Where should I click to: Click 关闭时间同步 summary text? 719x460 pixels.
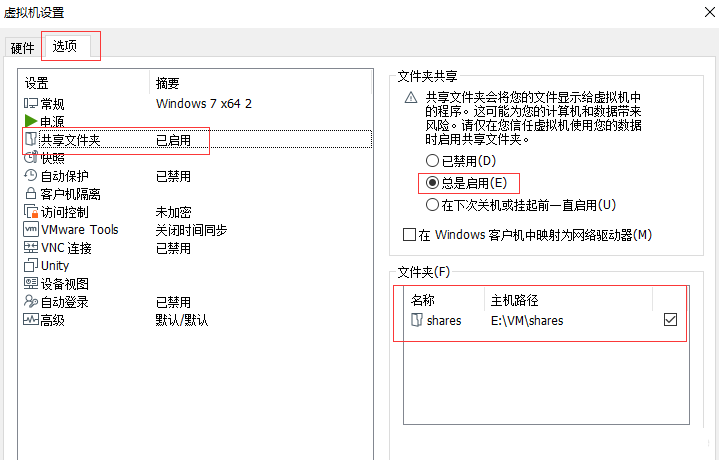point(191,230)
